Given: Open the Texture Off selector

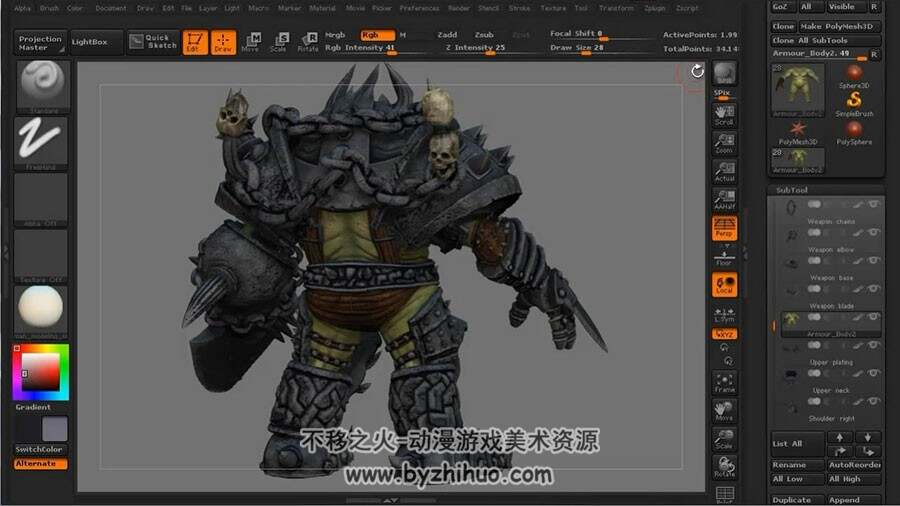Looking at the screenshot, I should coord(40,256).
